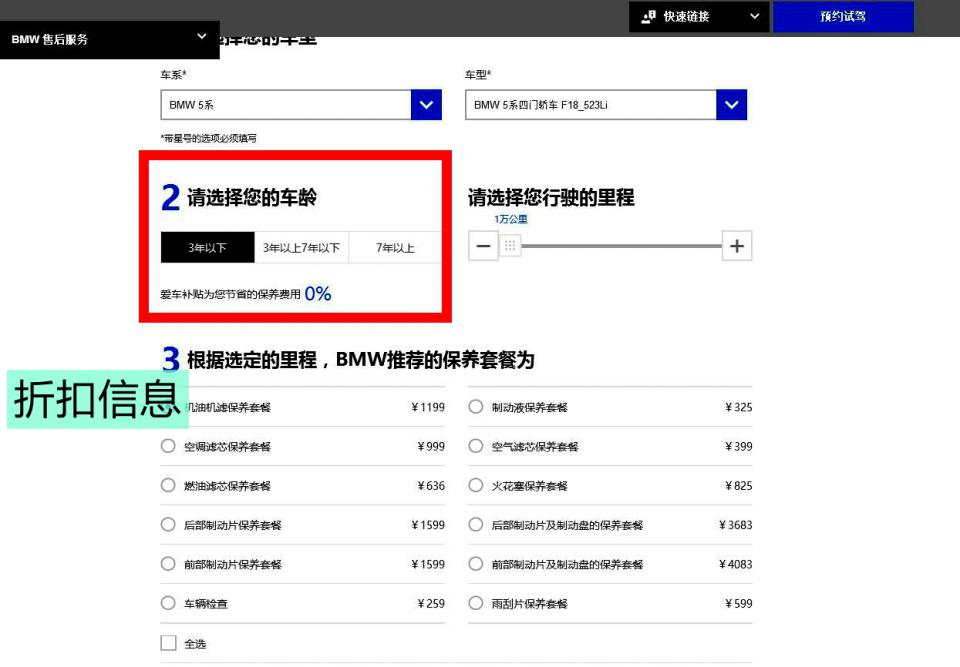960x667 pixels.
Task: Select 空气滤芯保养套餐 radio button
Action: tap(476, 446)
